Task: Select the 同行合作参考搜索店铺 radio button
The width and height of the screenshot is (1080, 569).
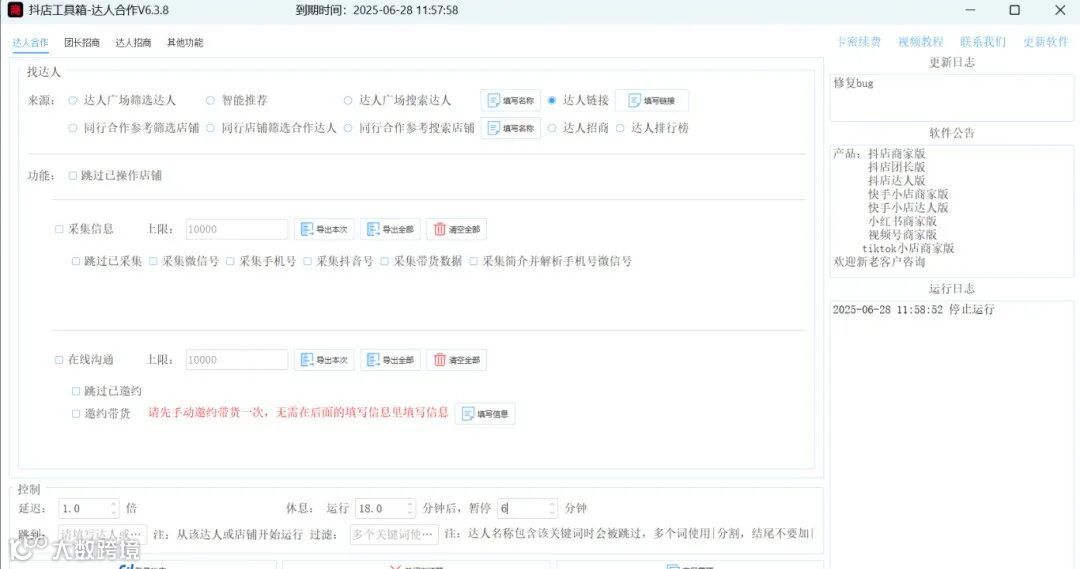Action: (348, 128)
